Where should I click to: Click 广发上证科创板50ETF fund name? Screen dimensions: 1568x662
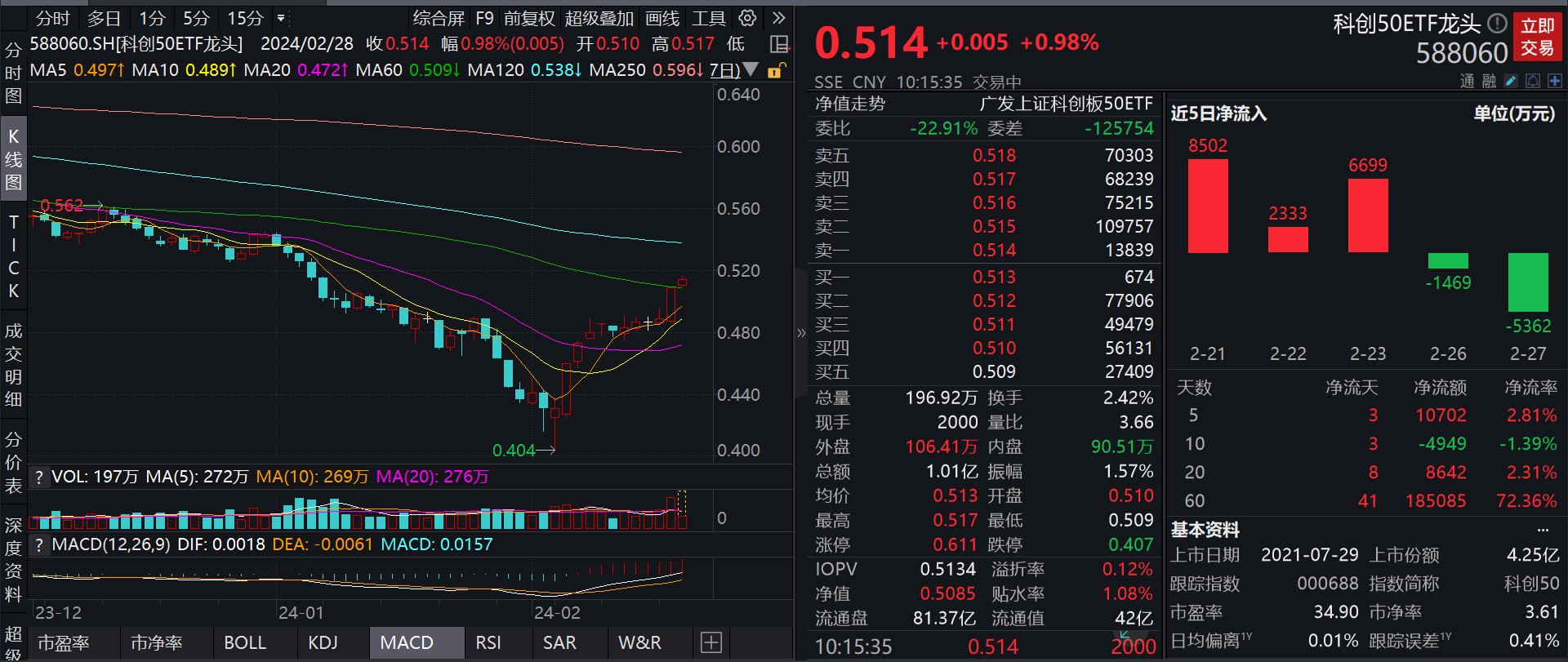pyautogui.click(x=1067, y=104)
